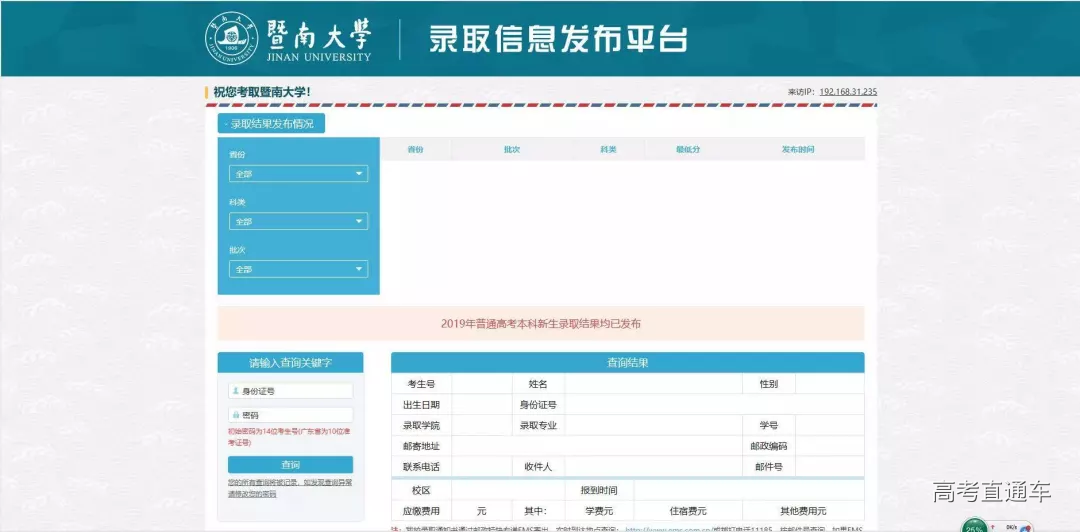Viewport: 1080px width, 532px height.
Task: Click the source IP address link
Action: tap(847, 92)
